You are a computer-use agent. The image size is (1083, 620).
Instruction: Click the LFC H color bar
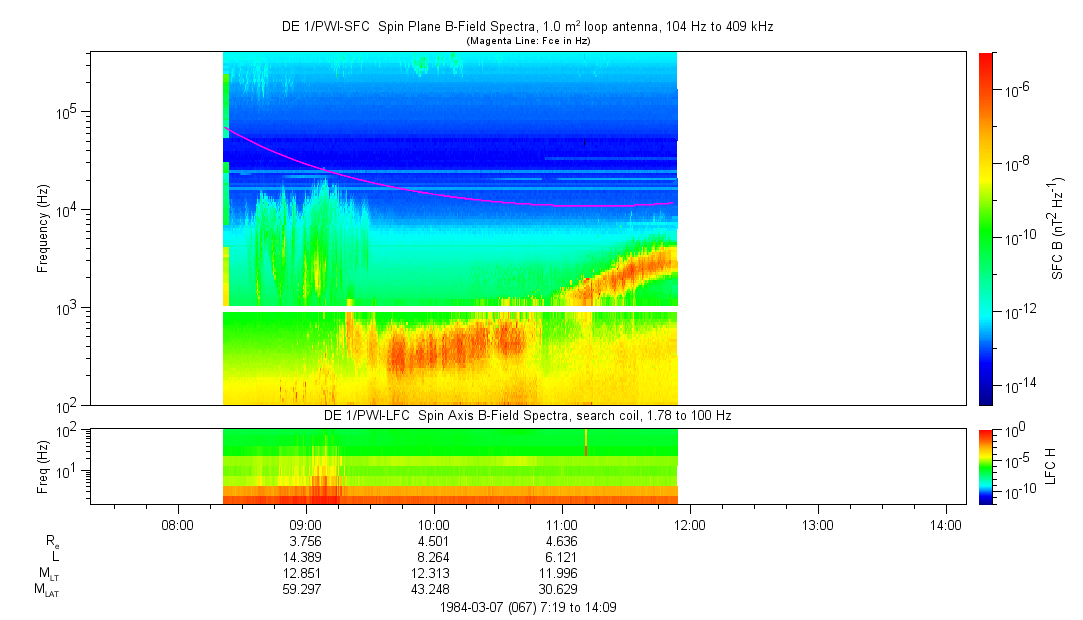985,466
